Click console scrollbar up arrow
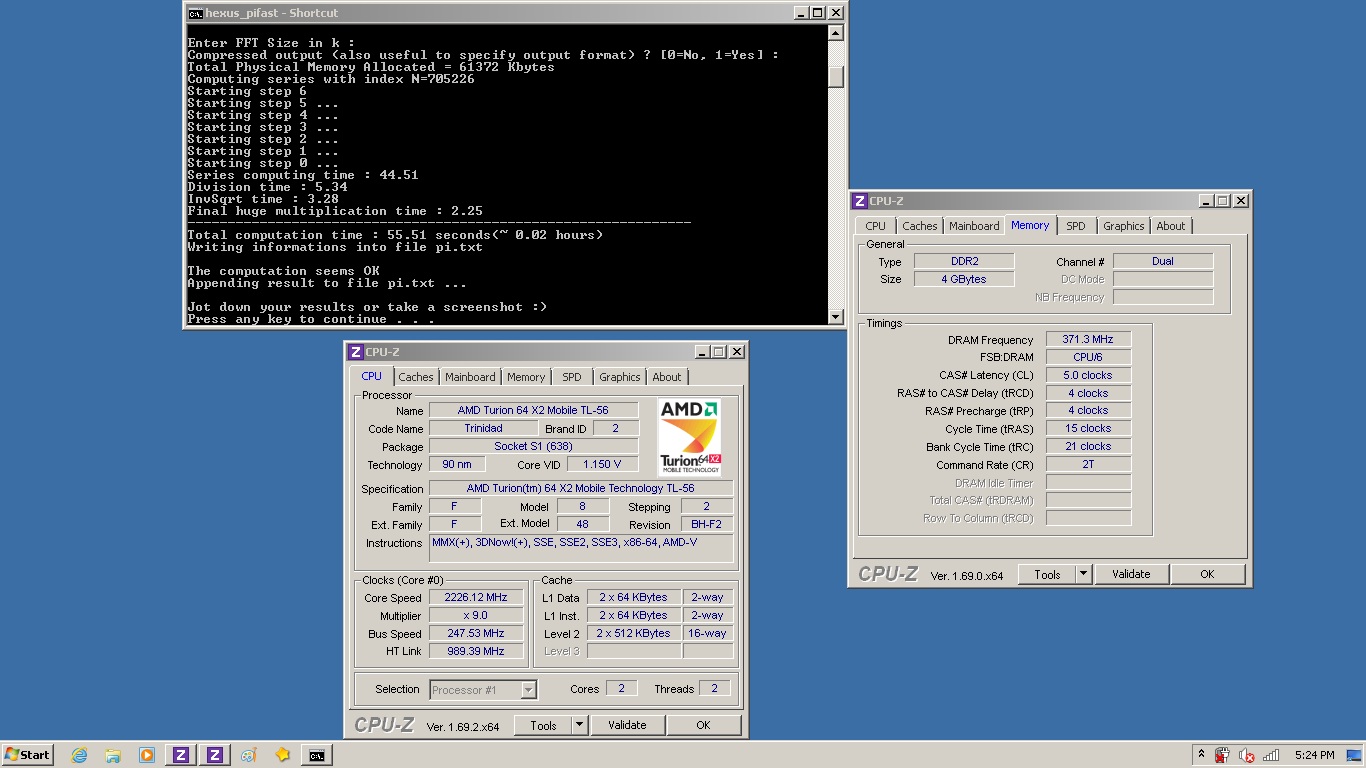1366x768 pixels. [x=836, y=33]
